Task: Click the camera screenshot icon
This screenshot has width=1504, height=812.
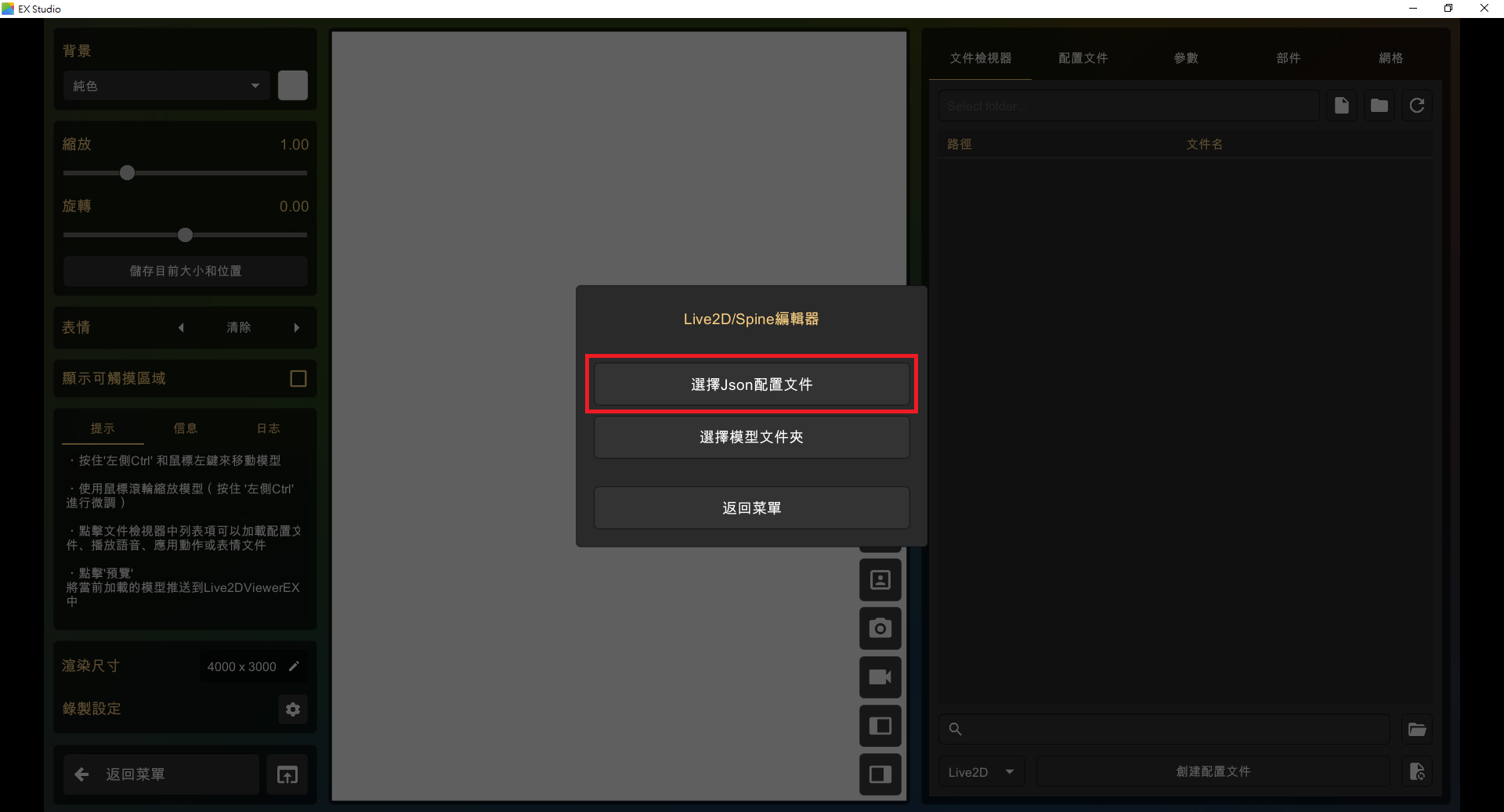Action: pyautogui.click(x=880, y=628)
